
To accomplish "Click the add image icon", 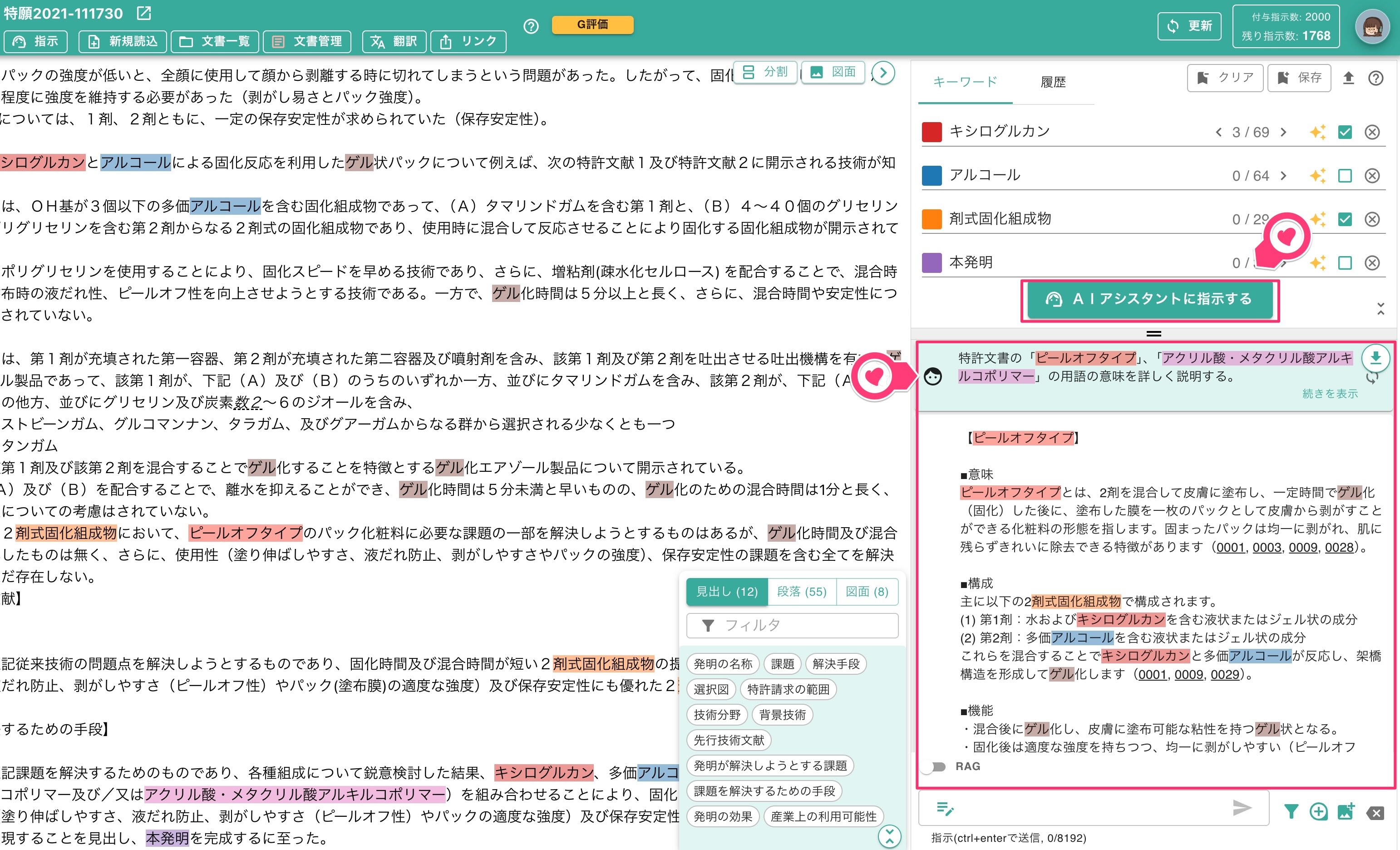I will tap(1346, 812).
